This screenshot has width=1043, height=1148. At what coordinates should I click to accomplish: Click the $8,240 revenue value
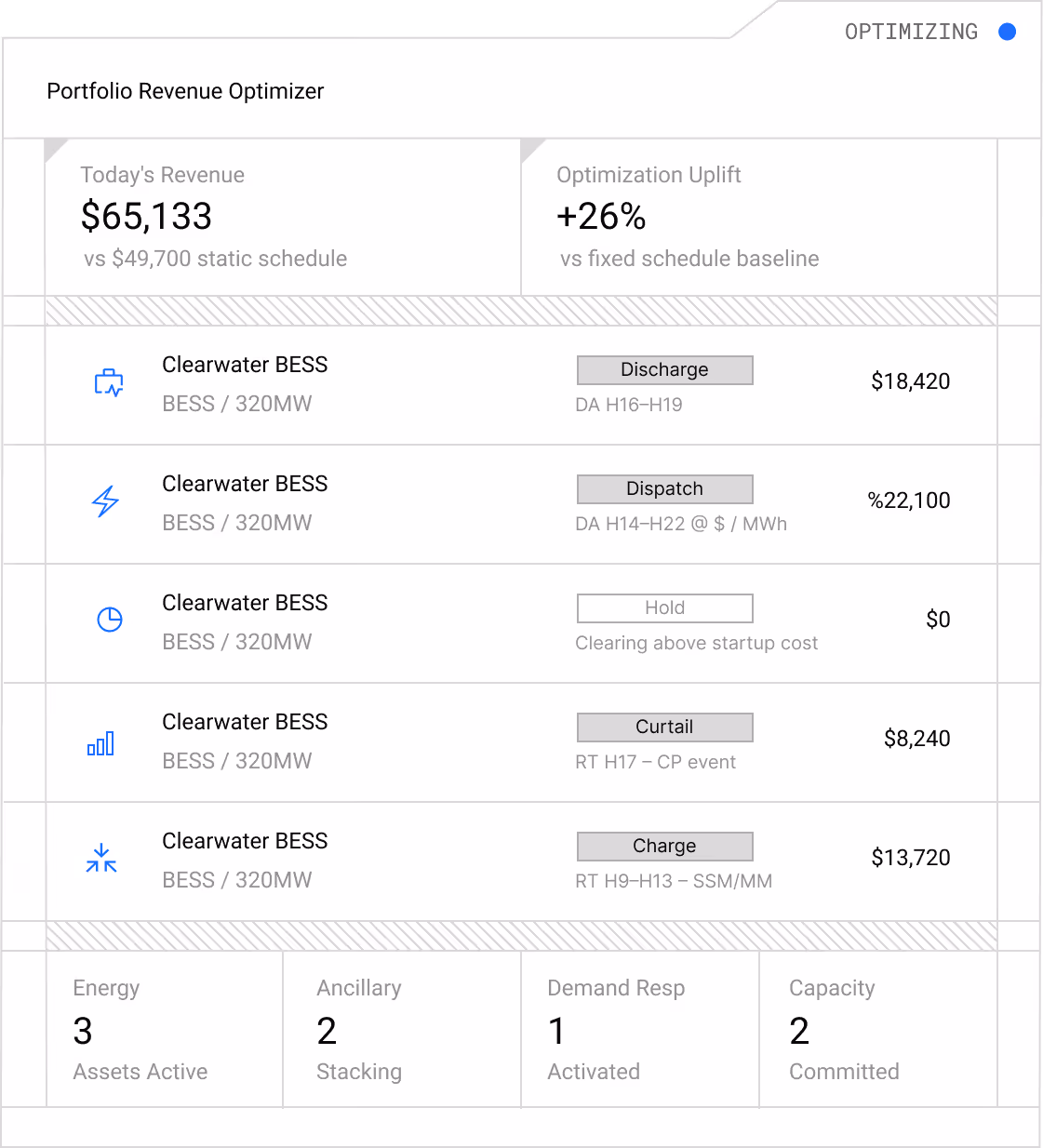click(x=917, y=739)
